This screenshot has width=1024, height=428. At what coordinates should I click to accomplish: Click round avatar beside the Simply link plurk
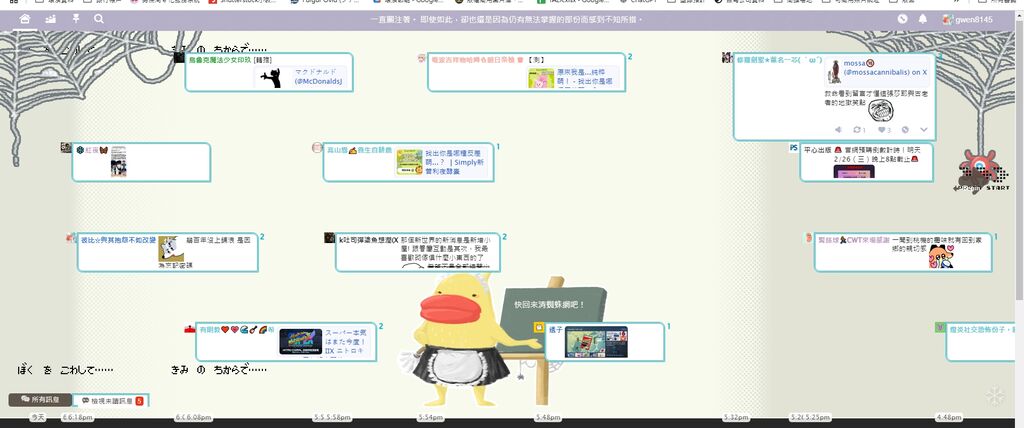point(317,148)
